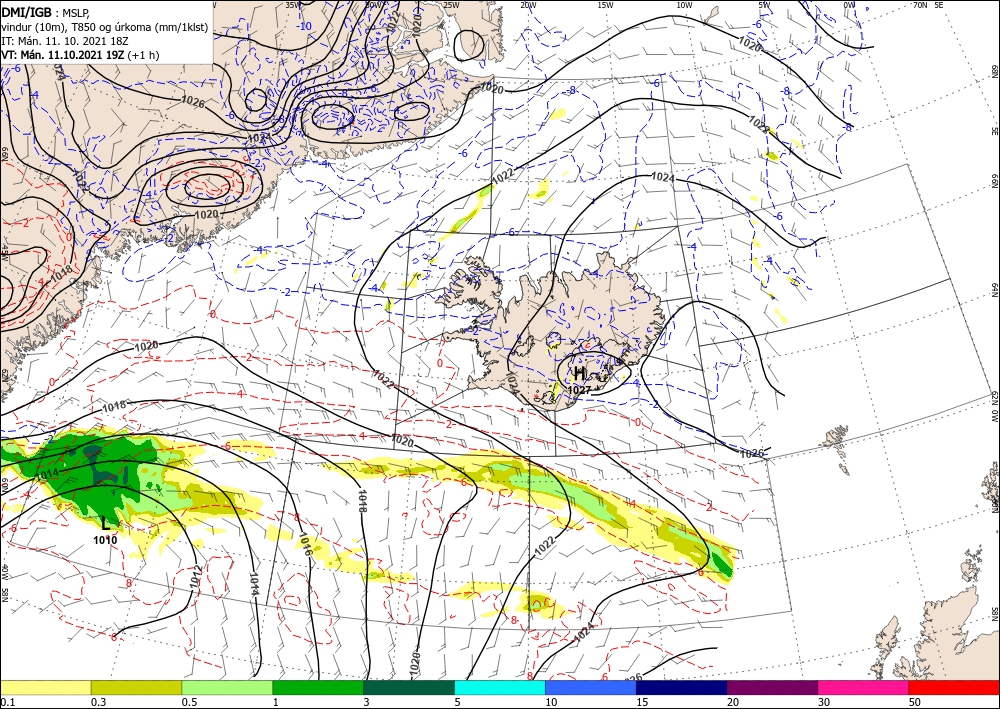Click the high pressure 'H' marker over Iceland
Viewport: 1000px width, 709px height.
580,374
